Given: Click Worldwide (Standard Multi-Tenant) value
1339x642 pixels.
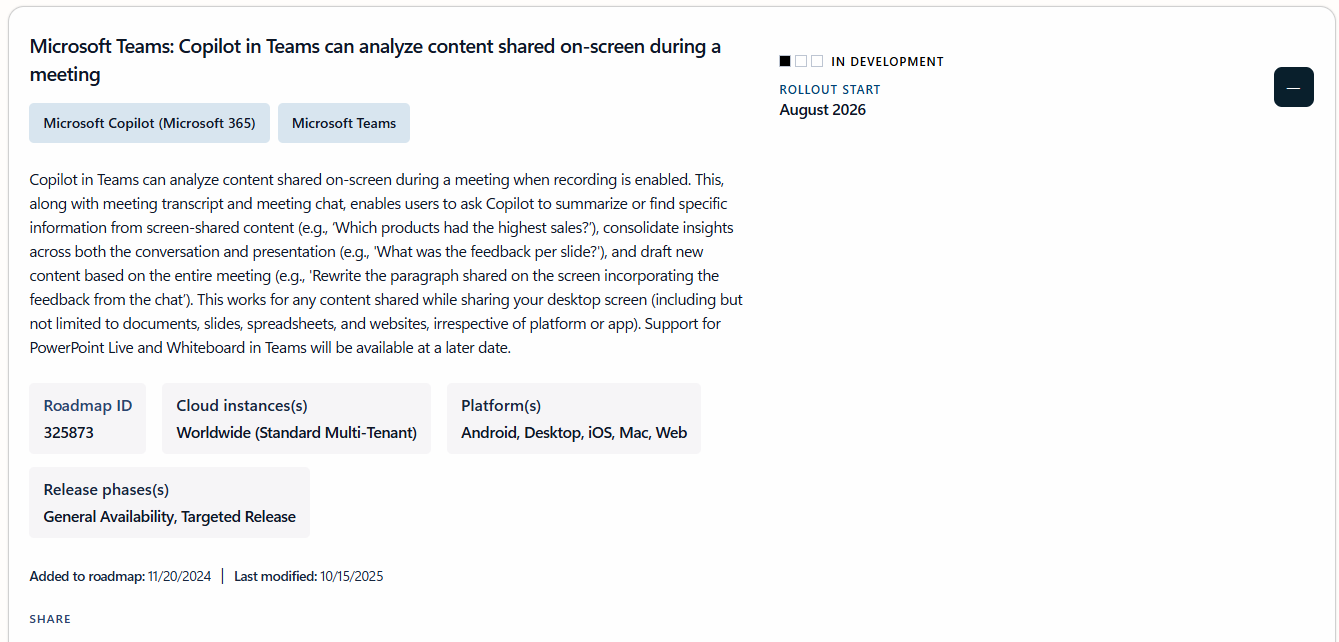Looking at the screenshot, I should click(296, 433).
